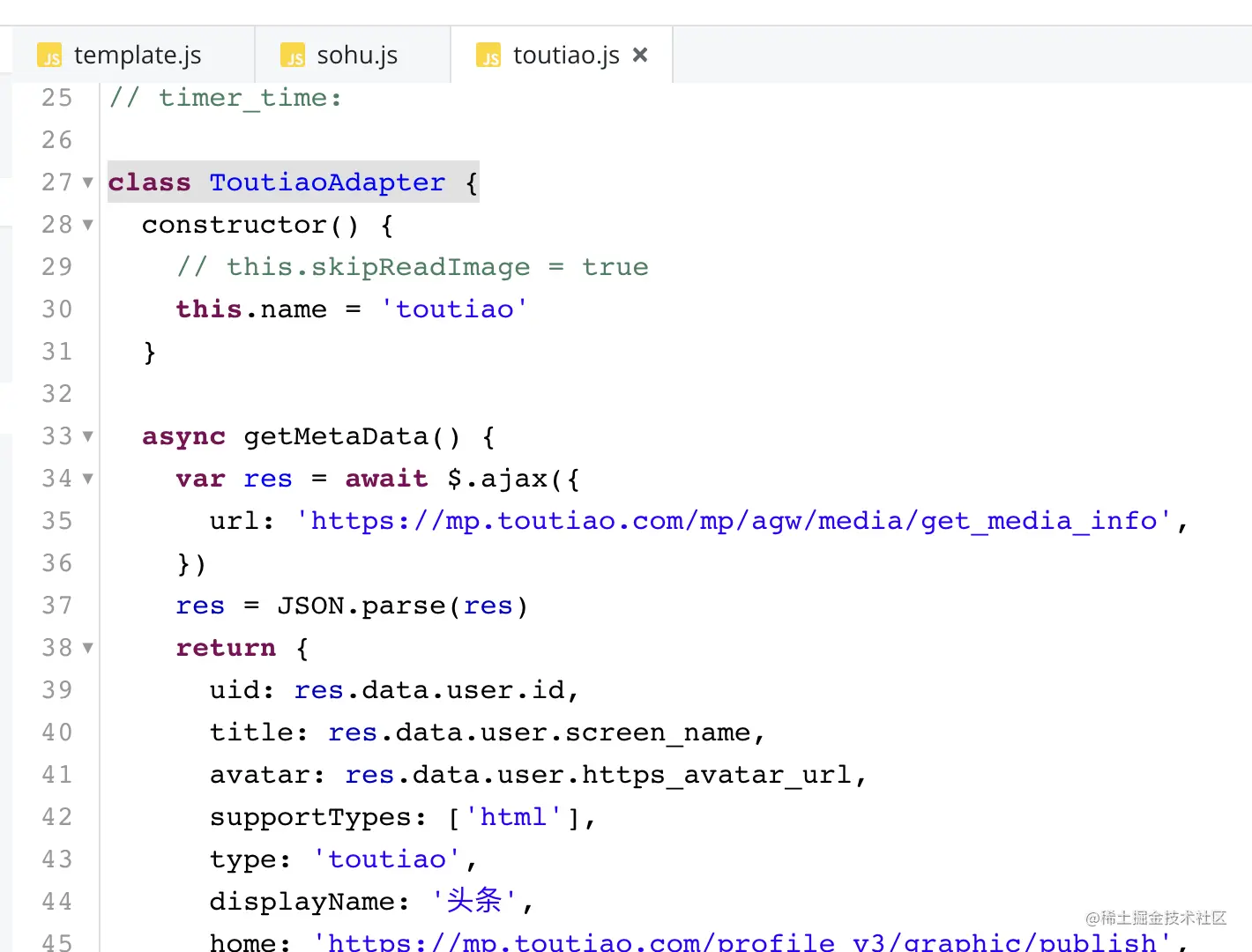
Task: Click the 'async' keyword on line 33
Action: [x=183, y=436]
